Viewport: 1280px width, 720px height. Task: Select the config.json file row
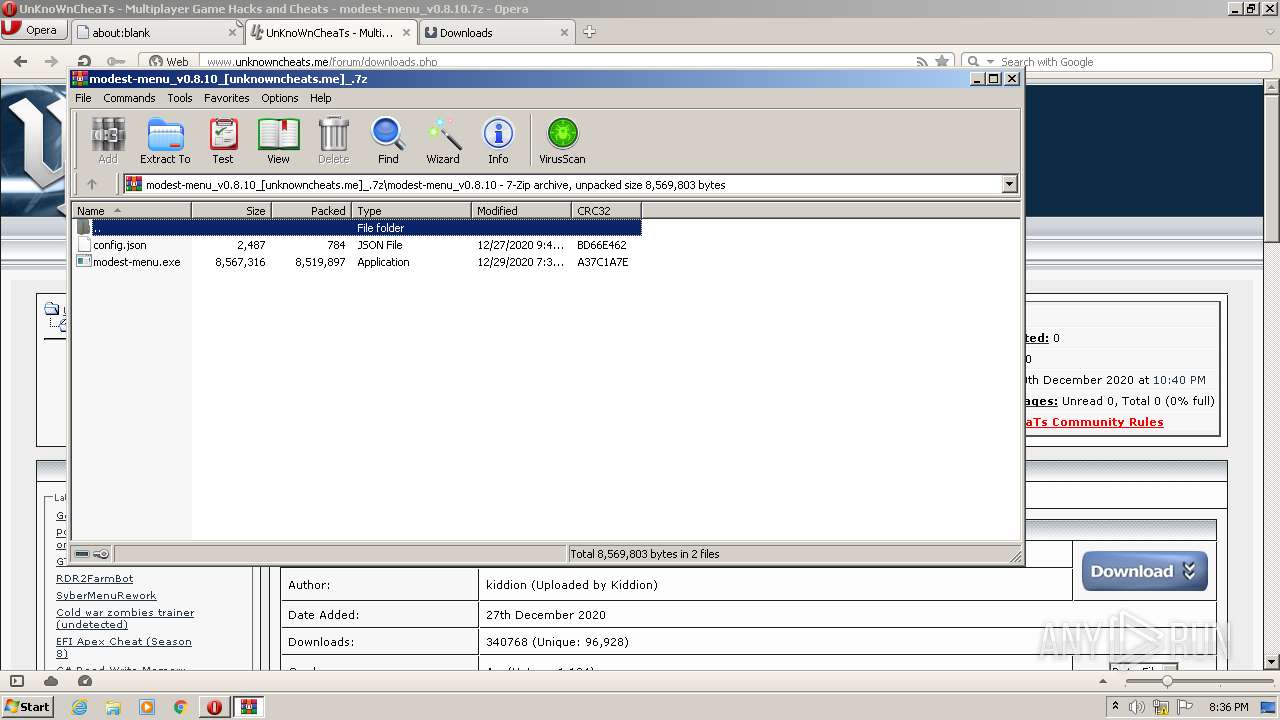point(356,245)
